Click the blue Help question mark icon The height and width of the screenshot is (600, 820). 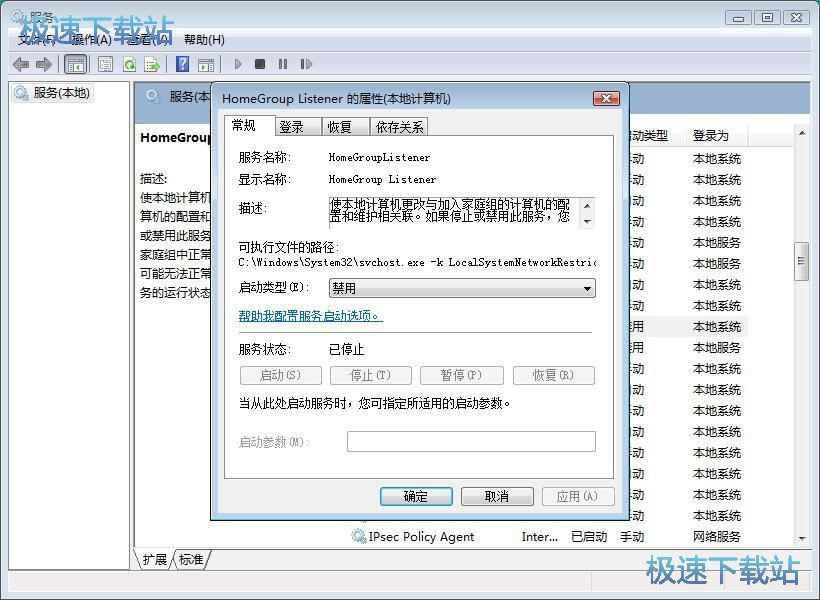coord(183,64)
